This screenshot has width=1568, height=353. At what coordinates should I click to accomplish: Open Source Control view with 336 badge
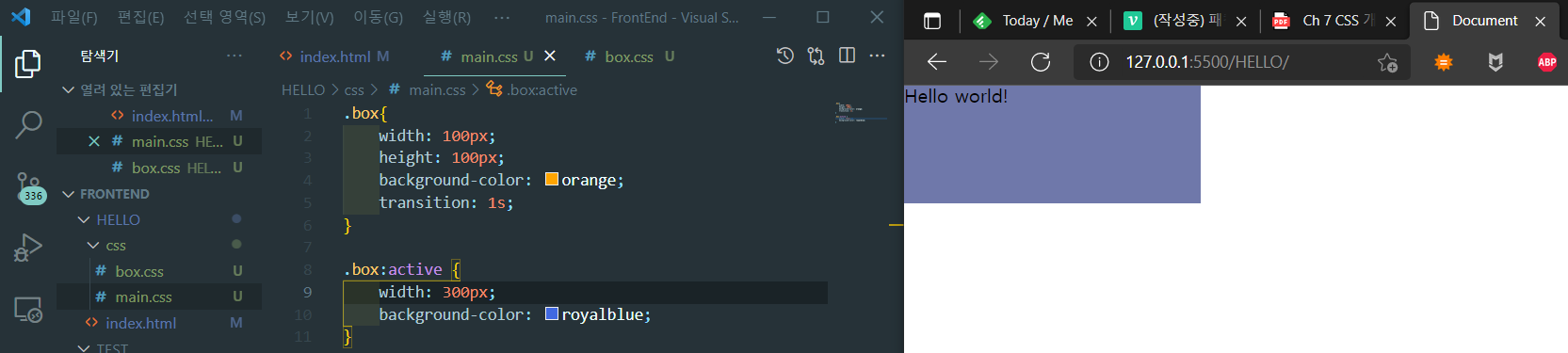click(28, 186)
